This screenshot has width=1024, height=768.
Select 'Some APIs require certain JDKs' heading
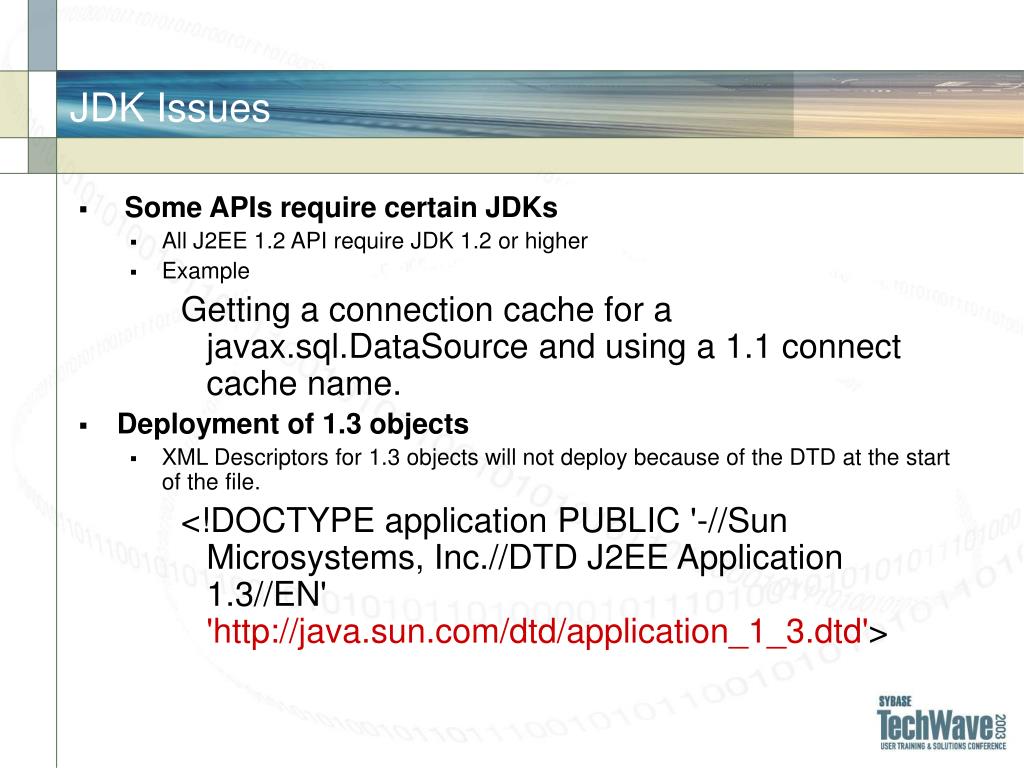(341, 208)
